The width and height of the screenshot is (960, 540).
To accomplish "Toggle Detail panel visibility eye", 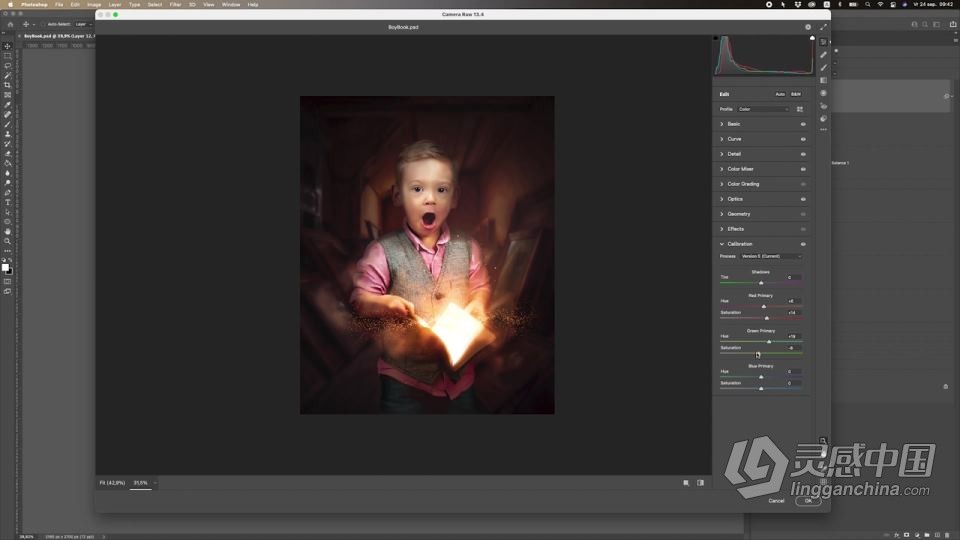I will point(803,154).
